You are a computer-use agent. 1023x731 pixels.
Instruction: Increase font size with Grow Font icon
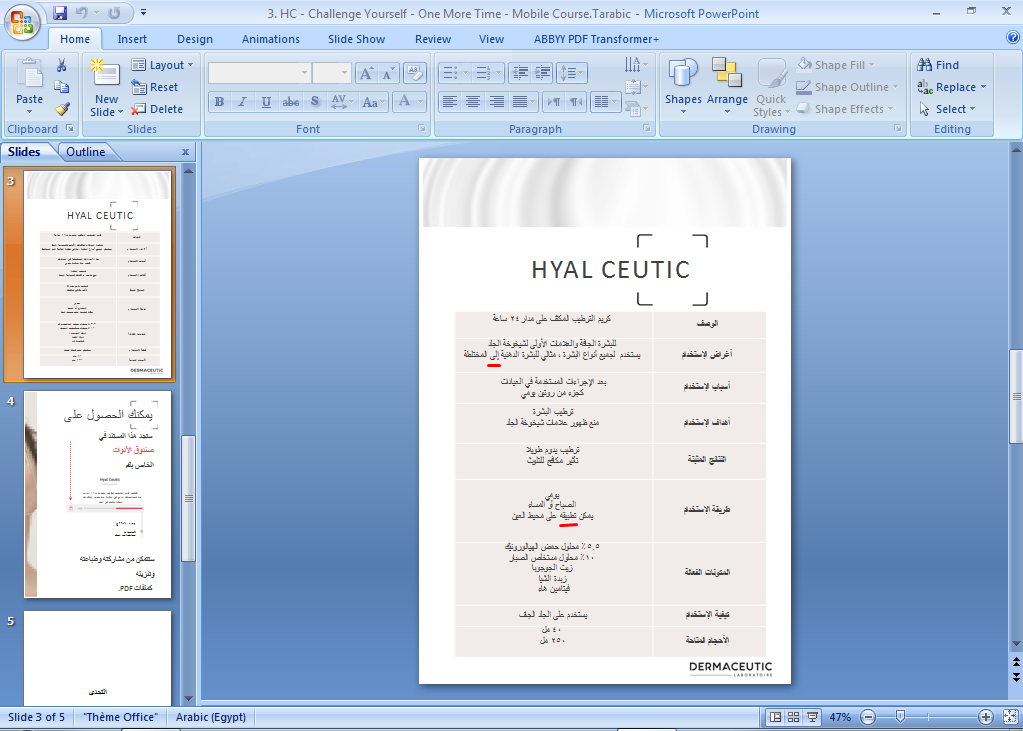[367, 73]
